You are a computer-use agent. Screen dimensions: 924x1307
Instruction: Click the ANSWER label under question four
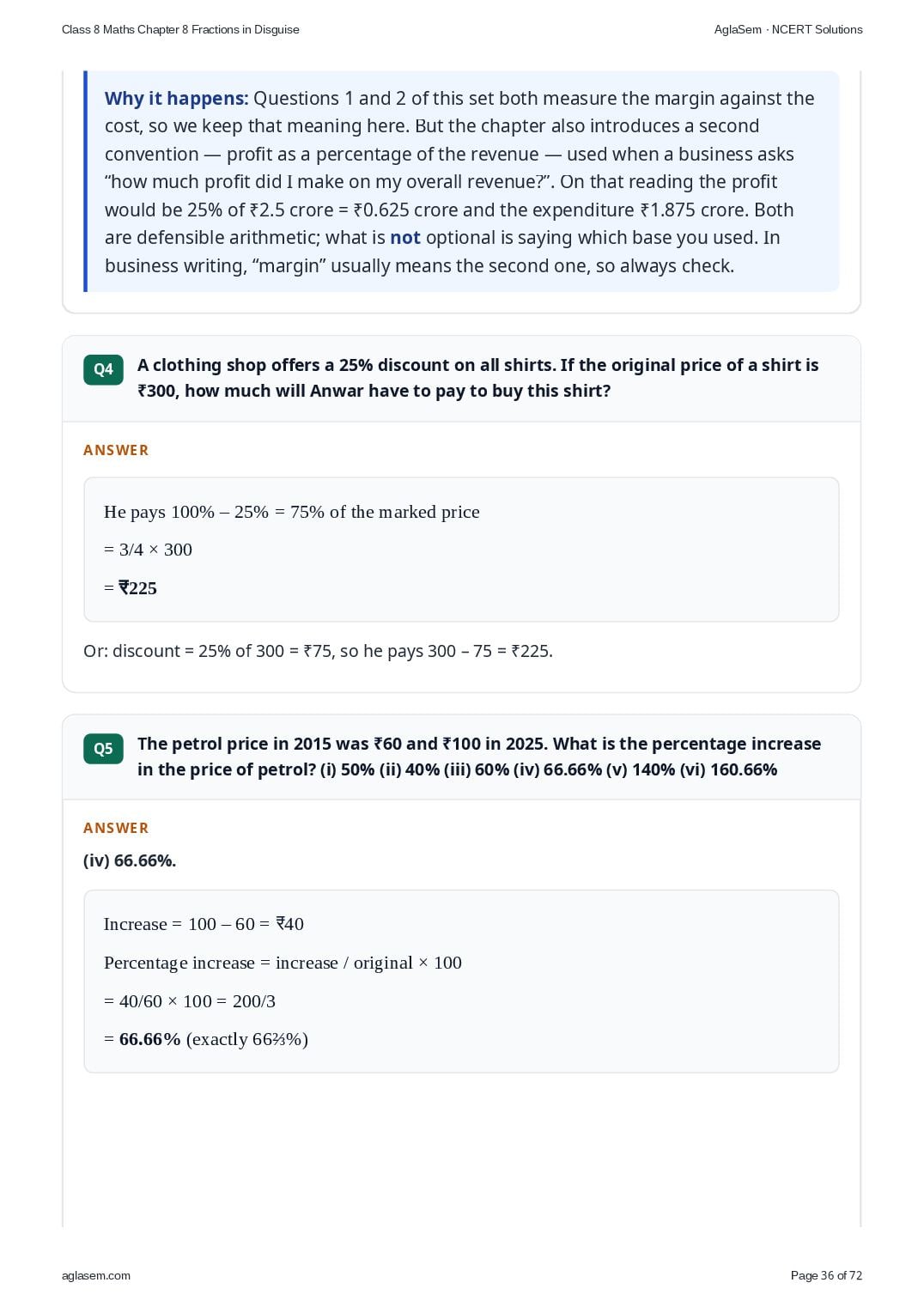(x=116, y=450)
